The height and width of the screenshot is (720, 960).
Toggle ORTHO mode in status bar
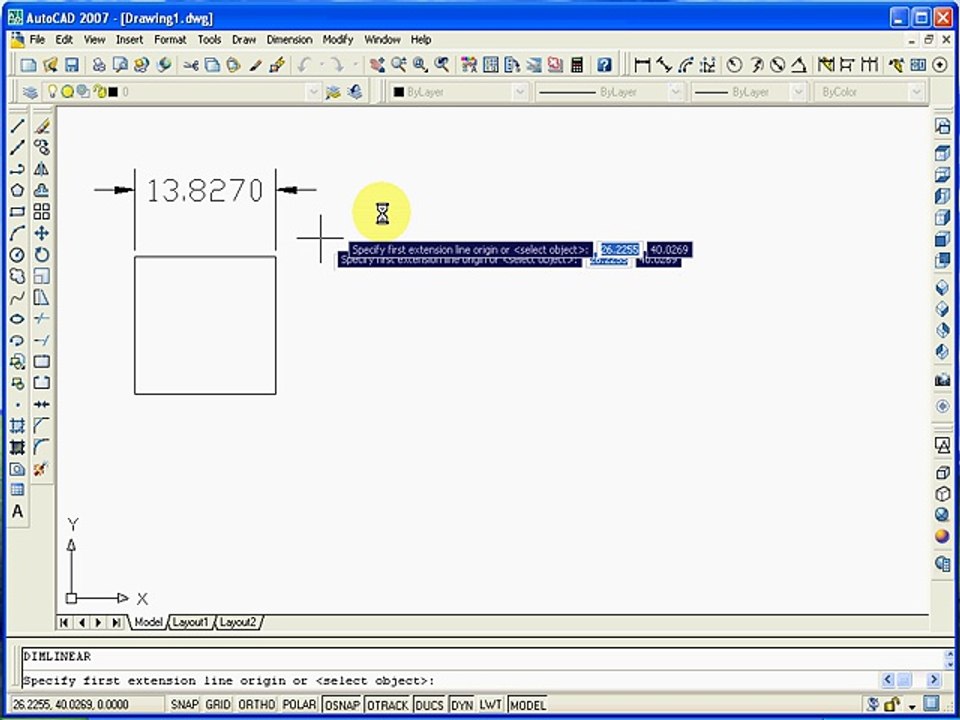point(257,705)
